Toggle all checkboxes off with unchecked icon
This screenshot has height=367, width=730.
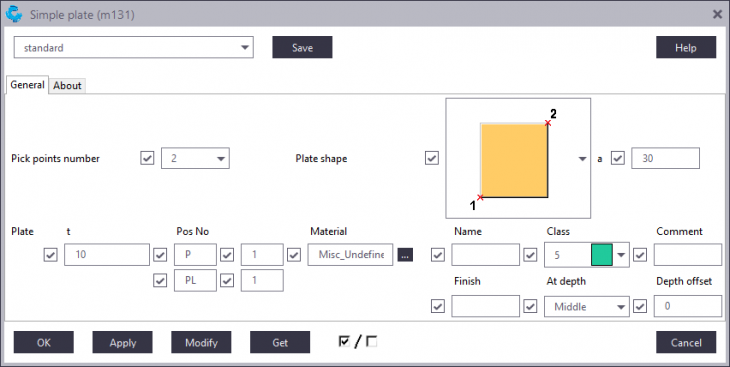coord(372,342)
